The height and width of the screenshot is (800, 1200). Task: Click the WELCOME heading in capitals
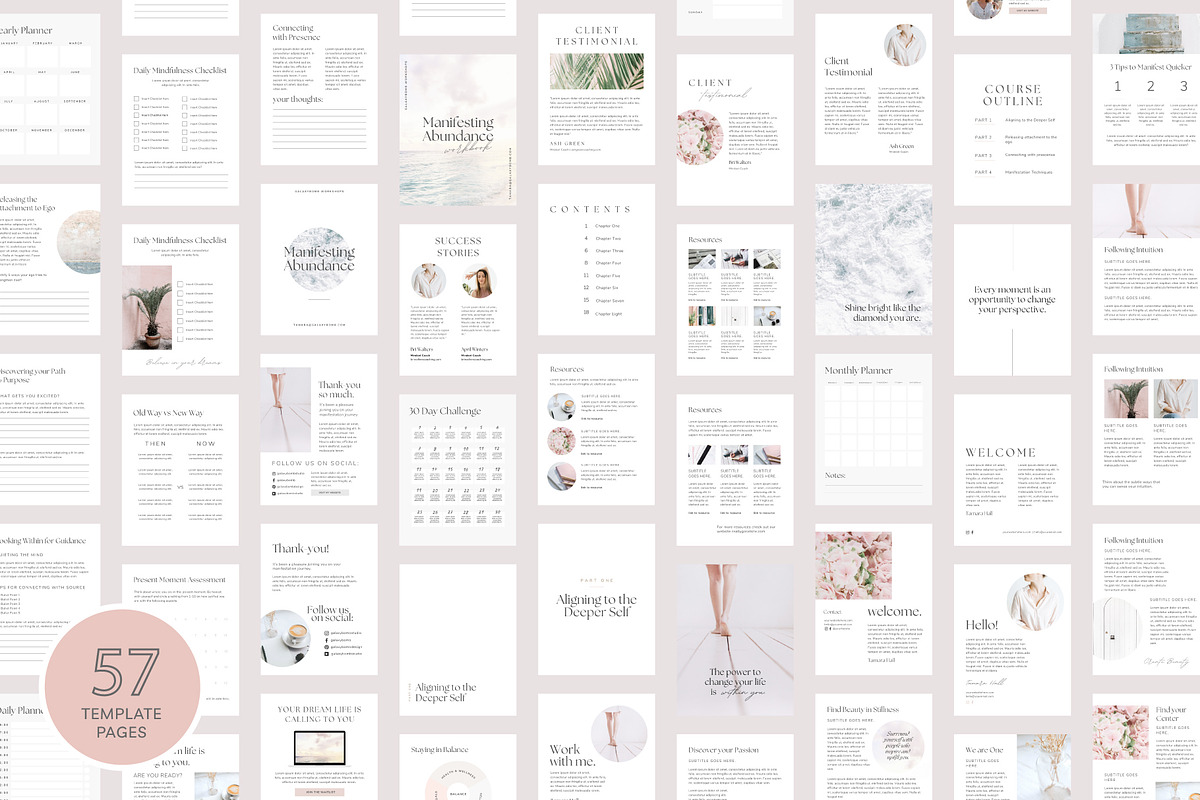click(1000, 452)
